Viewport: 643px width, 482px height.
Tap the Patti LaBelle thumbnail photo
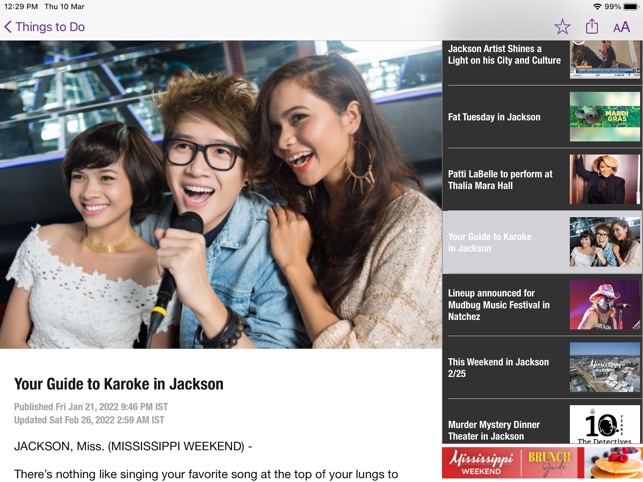[x=605, y=179]
